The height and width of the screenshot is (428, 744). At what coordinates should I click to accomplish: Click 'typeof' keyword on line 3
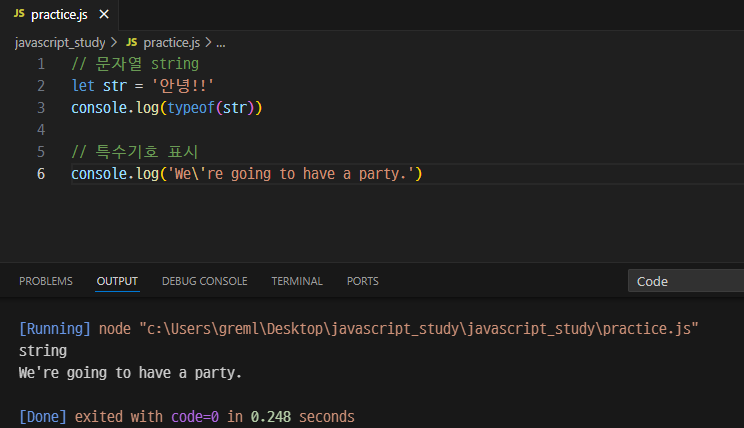191,108
